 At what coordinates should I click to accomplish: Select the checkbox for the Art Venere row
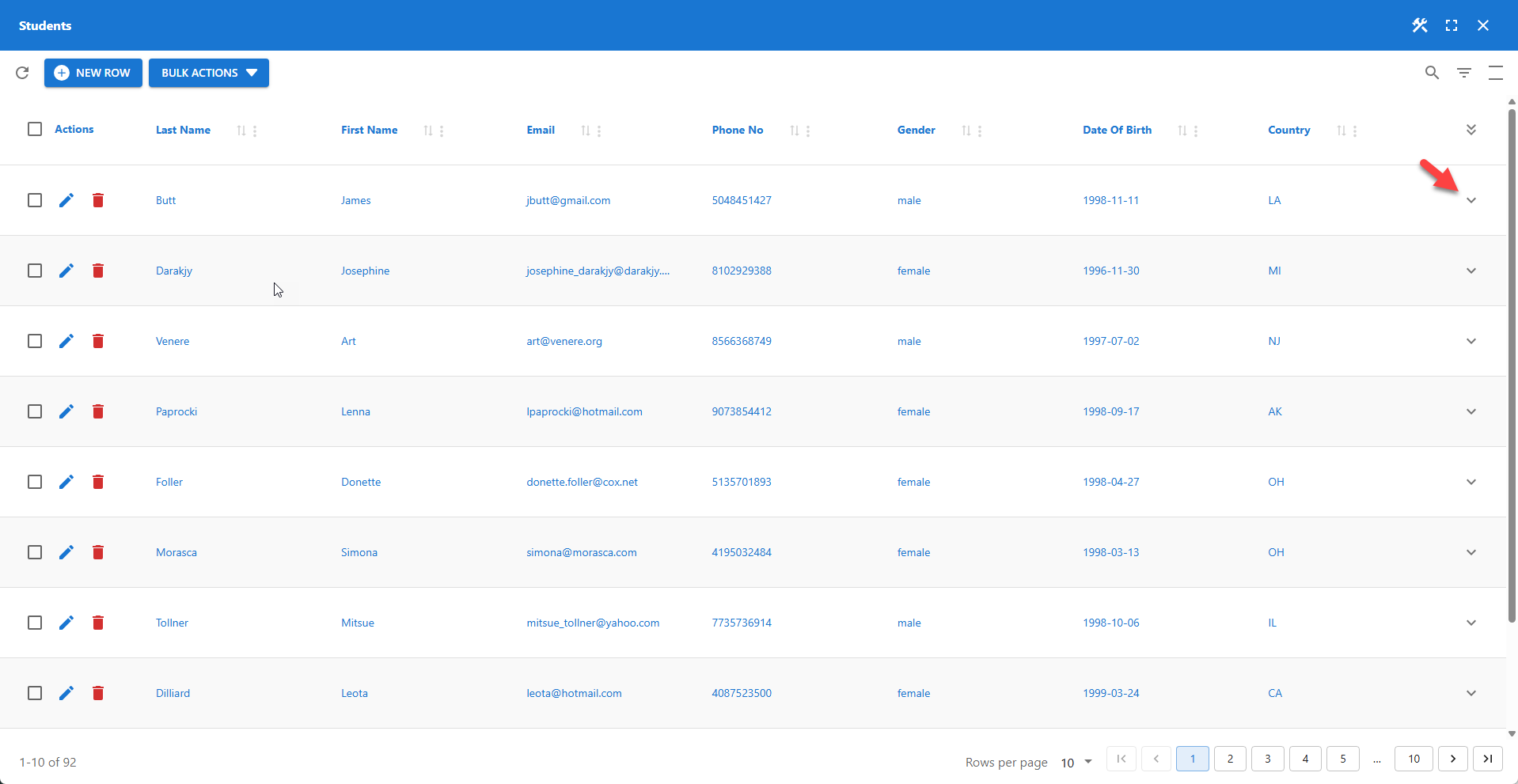tap(35, 341)
